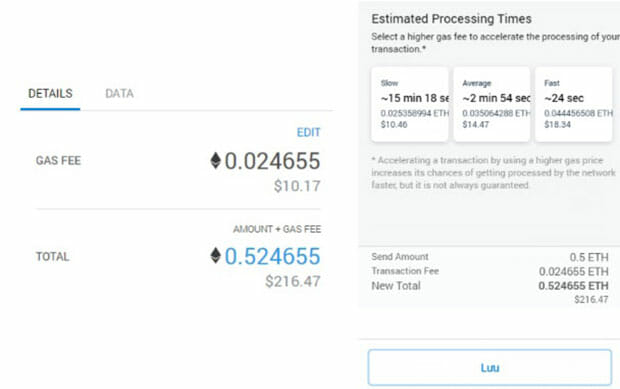Click the TOTAL label

53,257
